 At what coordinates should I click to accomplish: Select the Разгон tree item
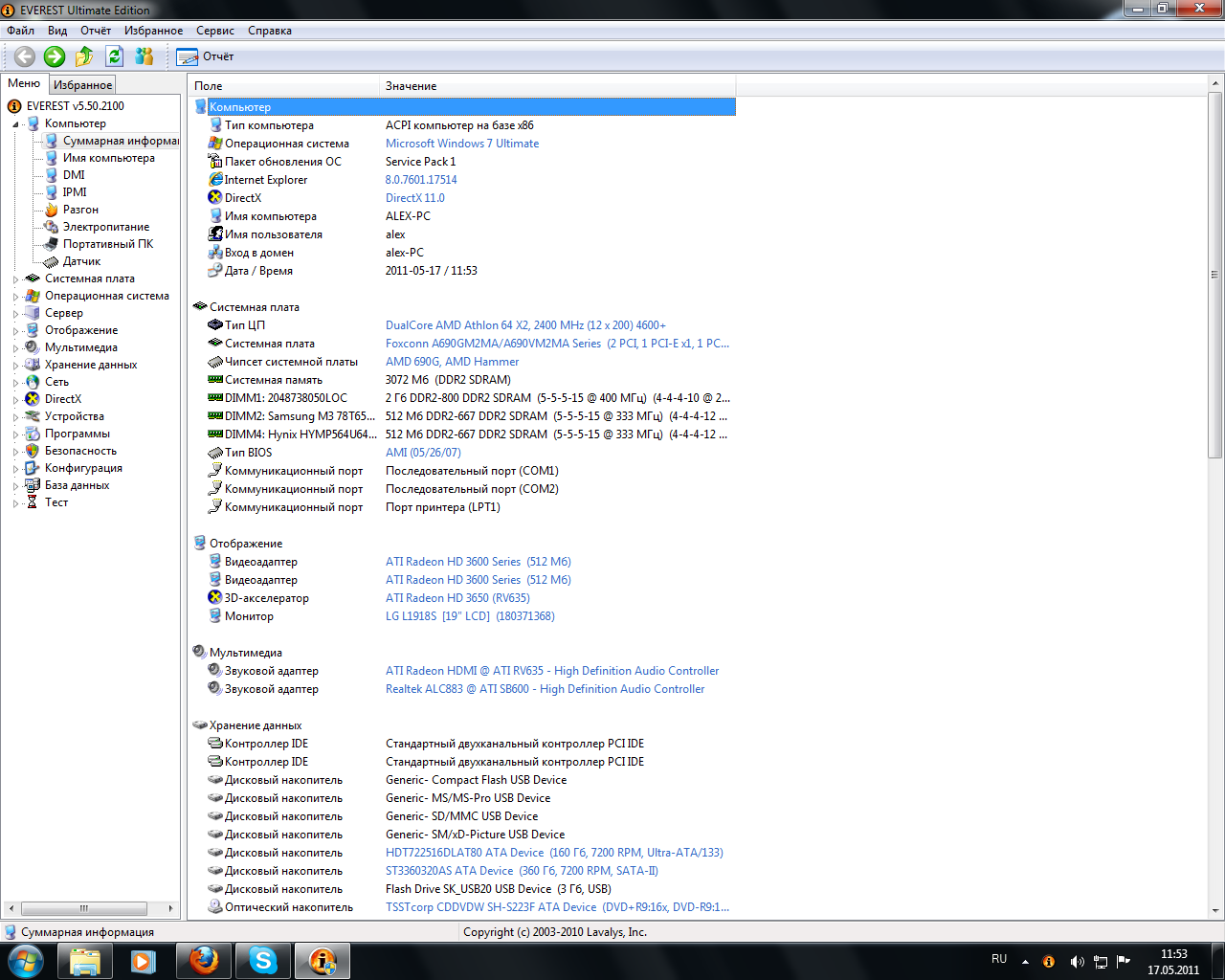[x=80, y=210]
